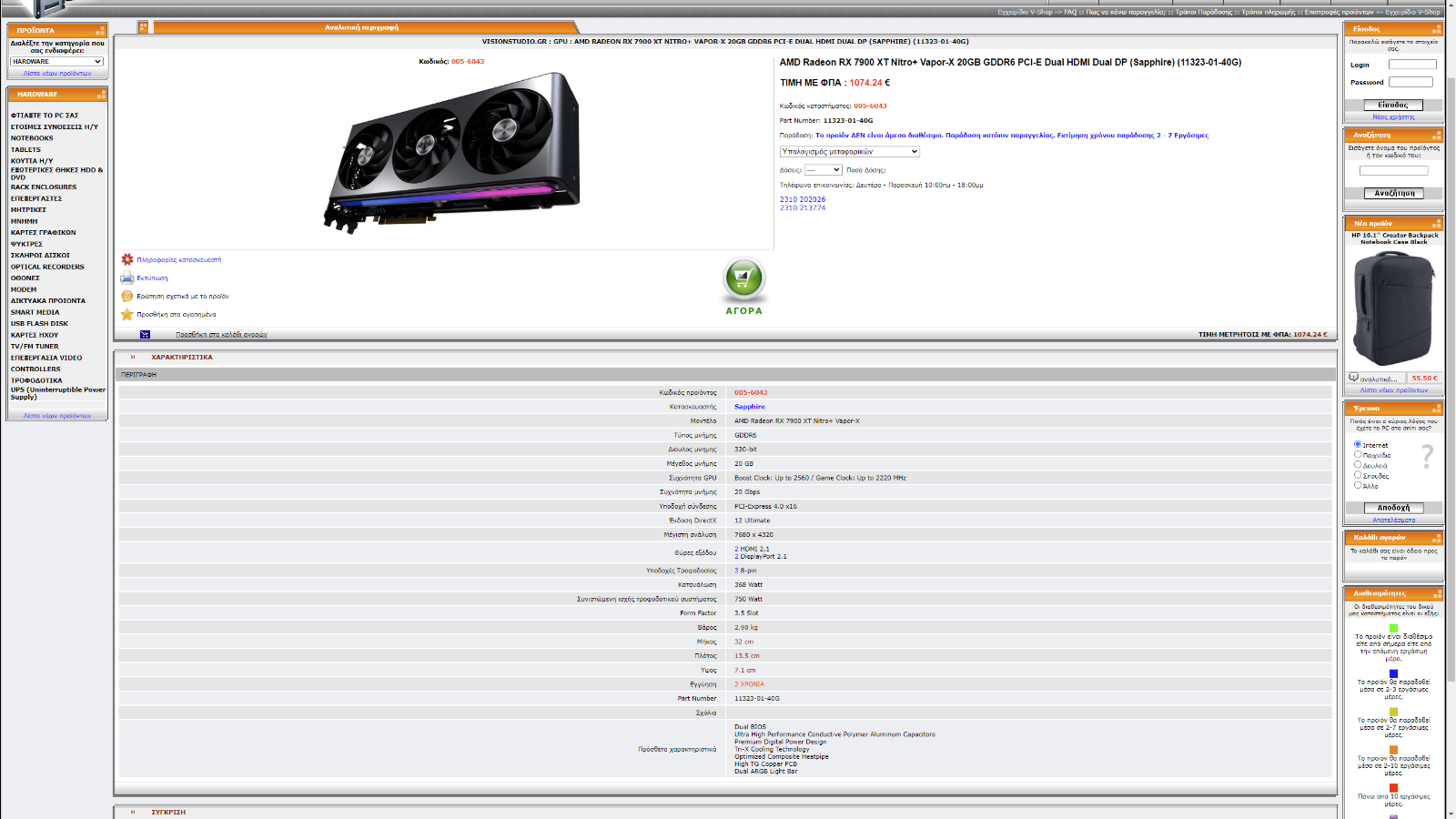Click the small blue cart icon

145,335
